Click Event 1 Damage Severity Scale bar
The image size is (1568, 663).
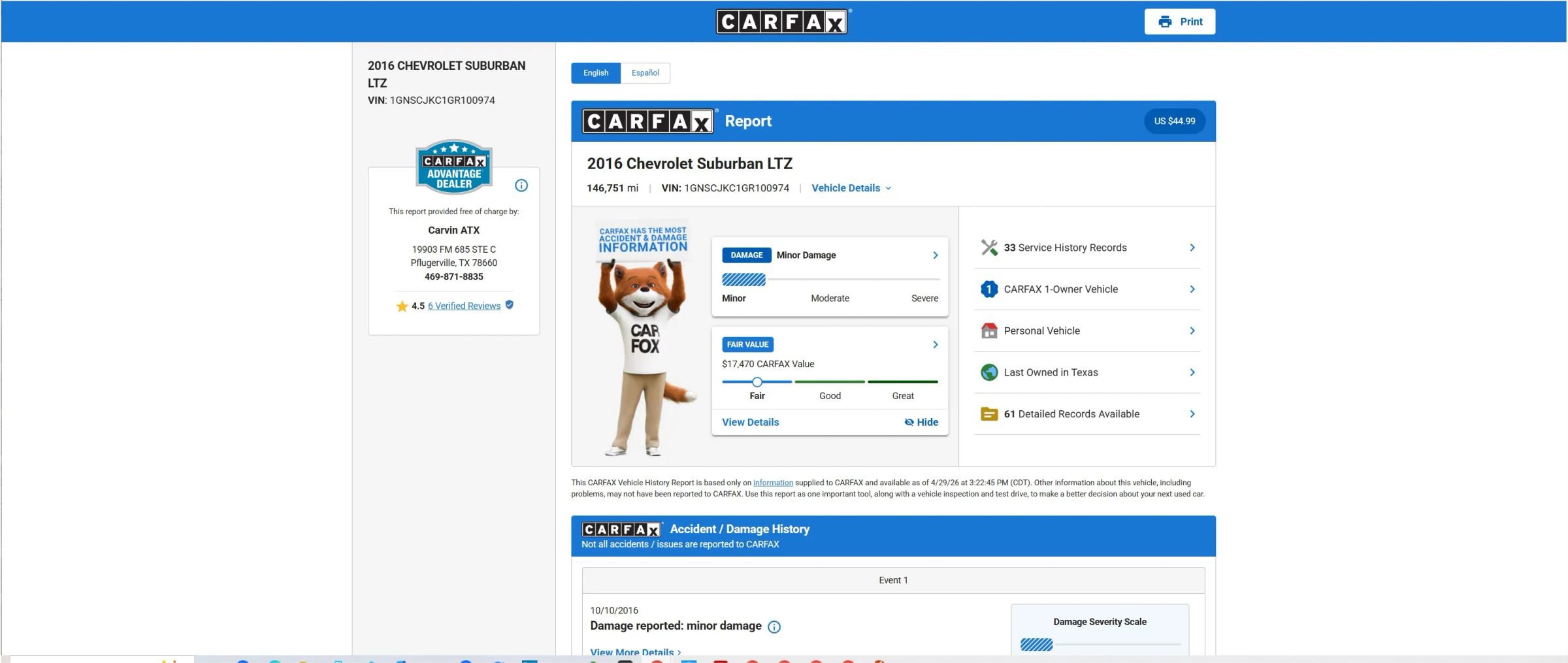tap(1101, 645)
